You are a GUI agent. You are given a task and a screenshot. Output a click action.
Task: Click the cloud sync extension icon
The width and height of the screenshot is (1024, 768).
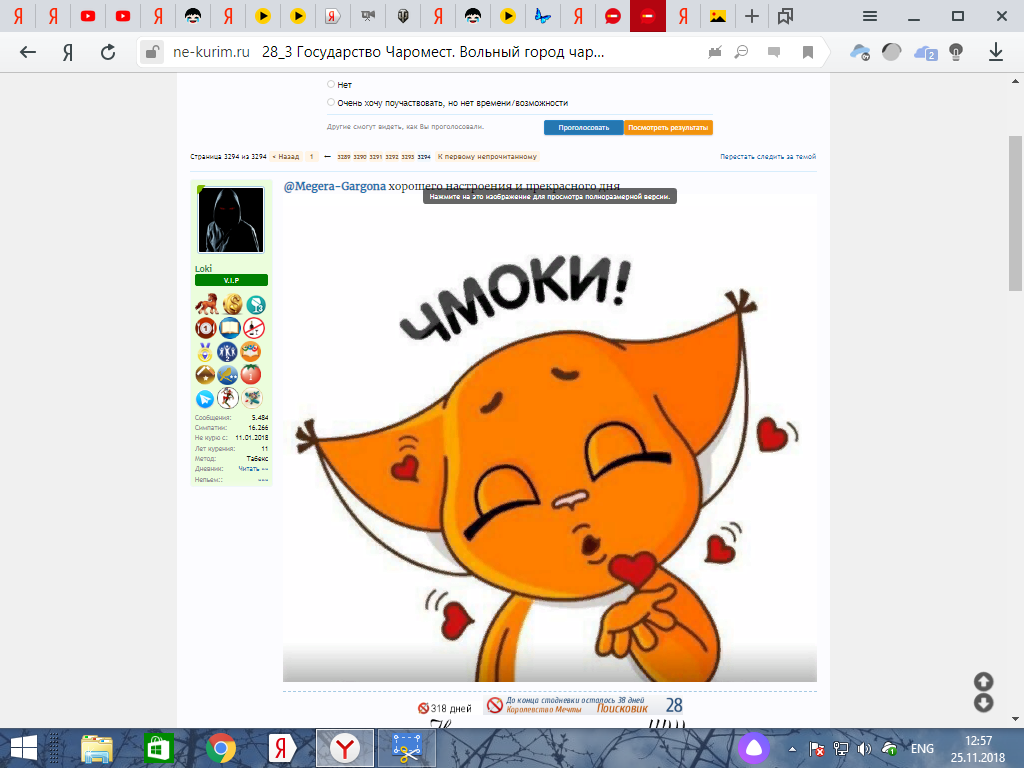(x=859, y=52)
